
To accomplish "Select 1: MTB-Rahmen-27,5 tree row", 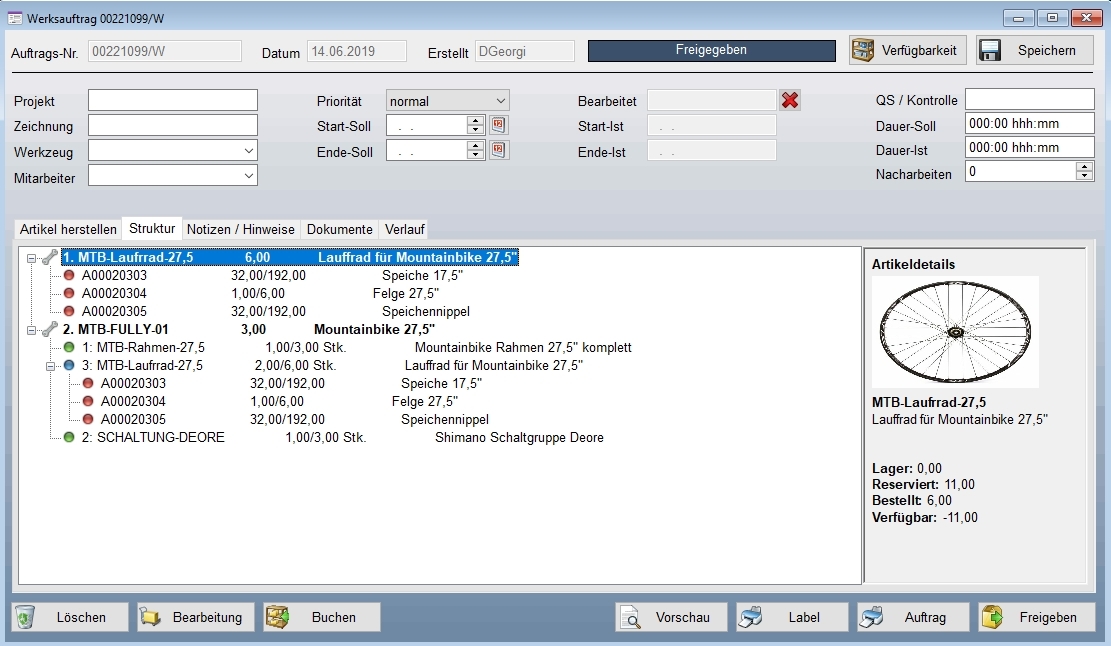I will coord(356,348).
